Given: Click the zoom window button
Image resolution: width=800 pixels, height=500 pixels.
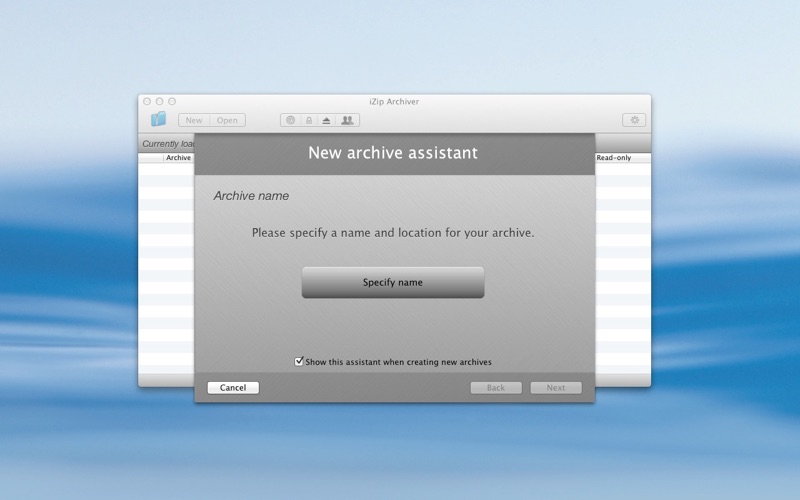Looking at the screenshot, I should click(172, 101).
